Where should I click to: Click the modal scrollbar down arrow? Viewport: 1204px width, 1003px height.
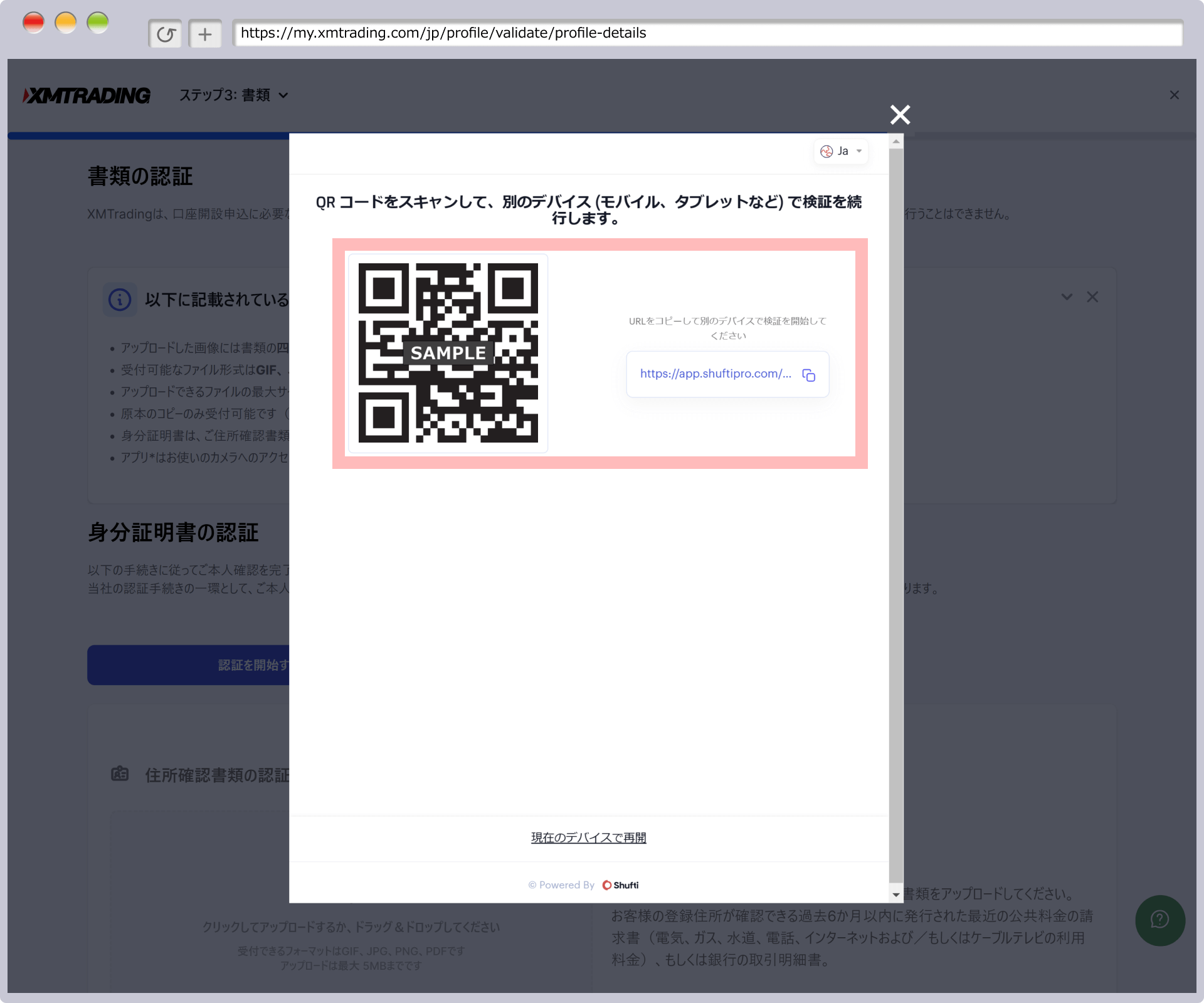[x=896, y=895]
